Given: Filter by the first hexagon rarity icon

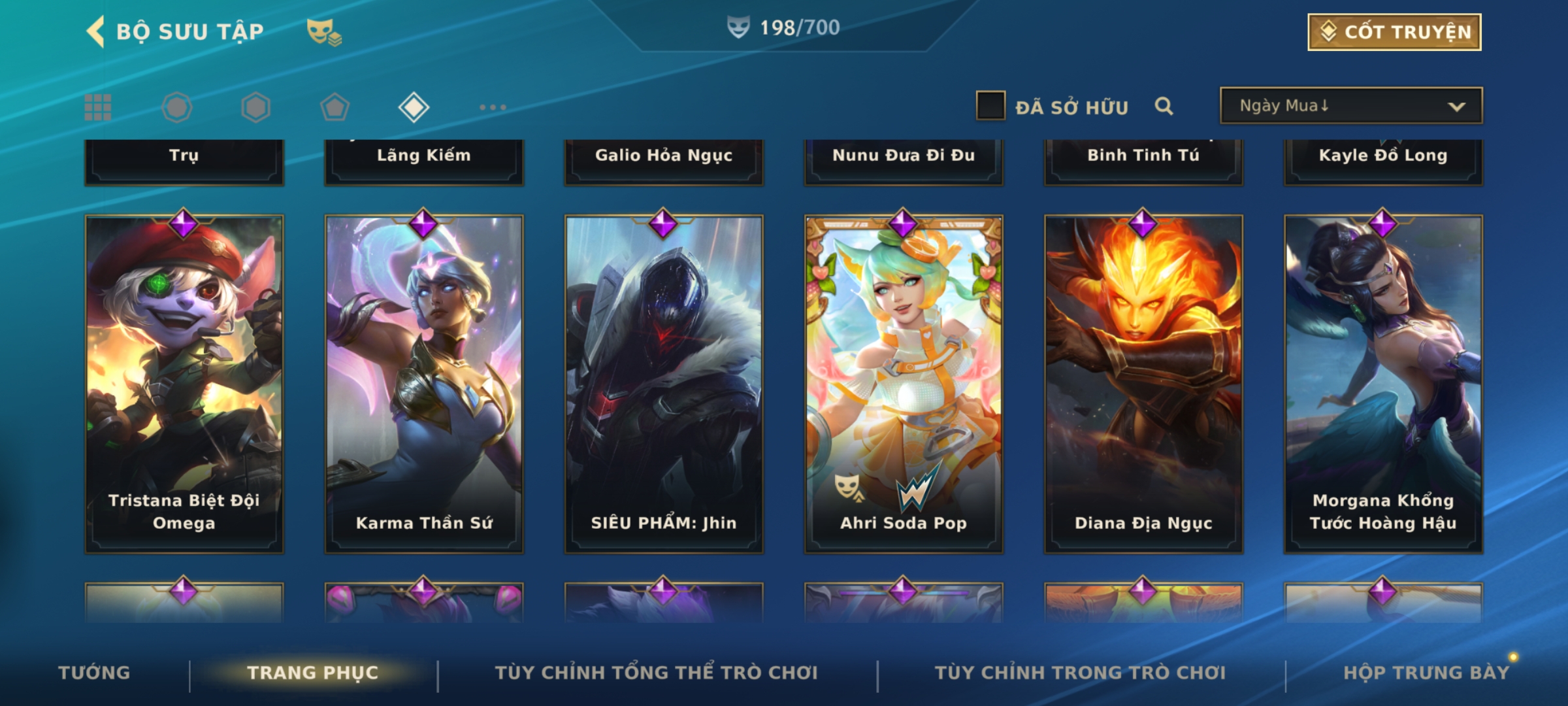Looking at the screenshot, I should pos(177,107).
